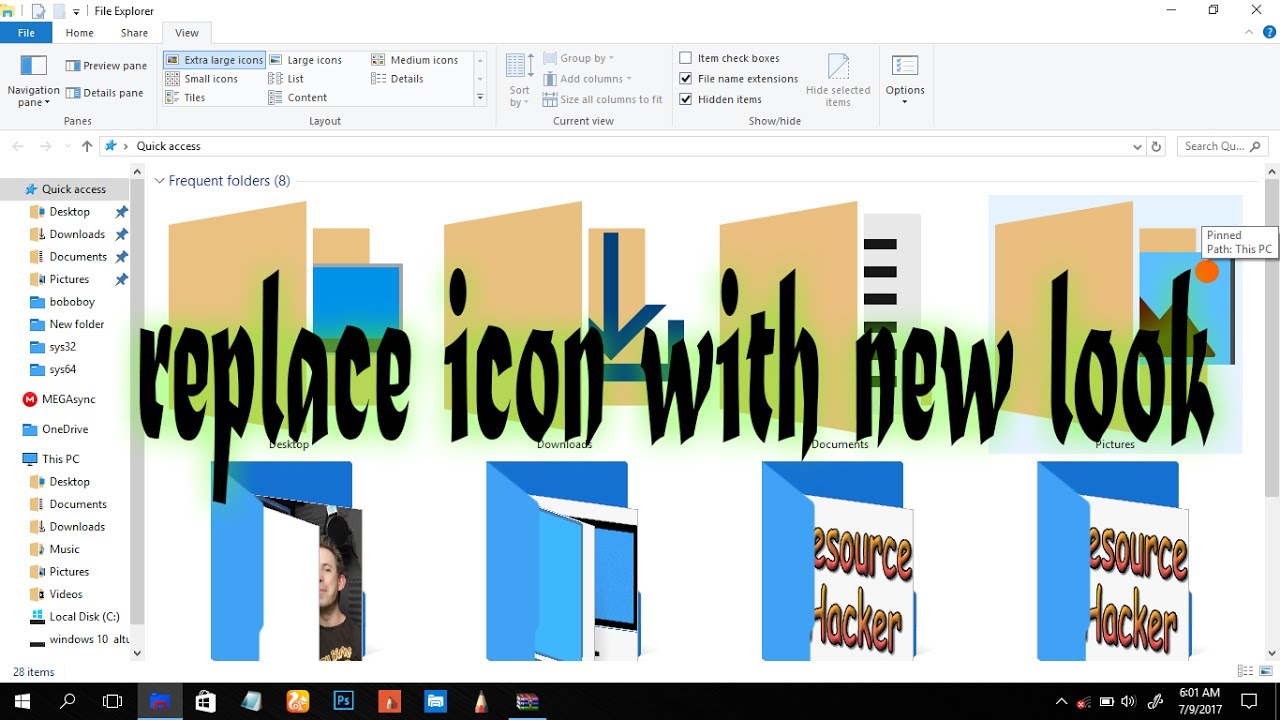The width and height of the screenshot is (1280, 720).
Task: Click the Hide selected items command
Action: [x=839, y=78]
